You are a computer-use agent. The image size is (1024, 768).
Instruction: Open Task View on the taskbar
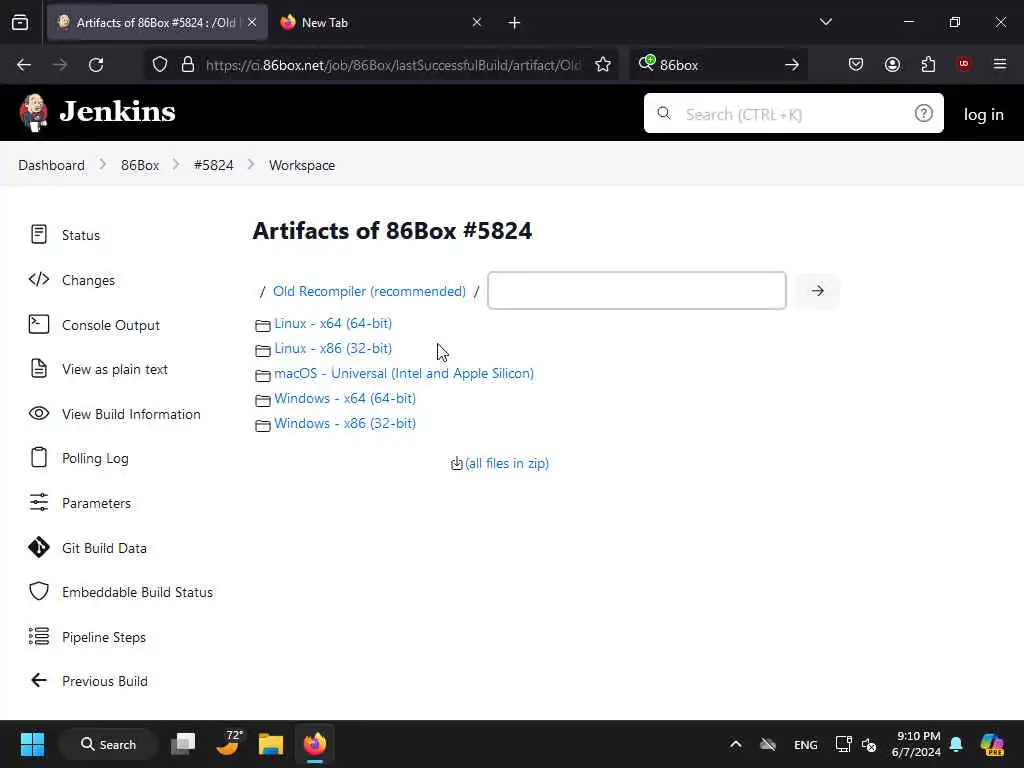(183, 744)
